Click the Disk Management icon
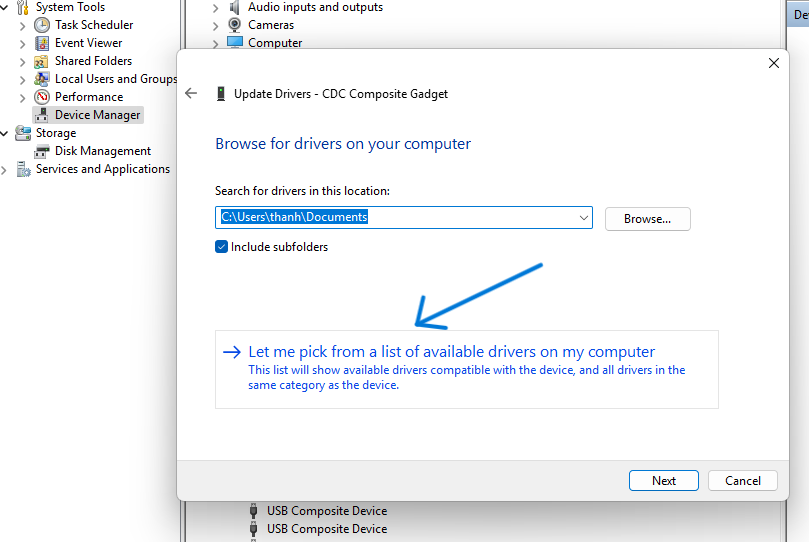 click(x=42, y=151)
